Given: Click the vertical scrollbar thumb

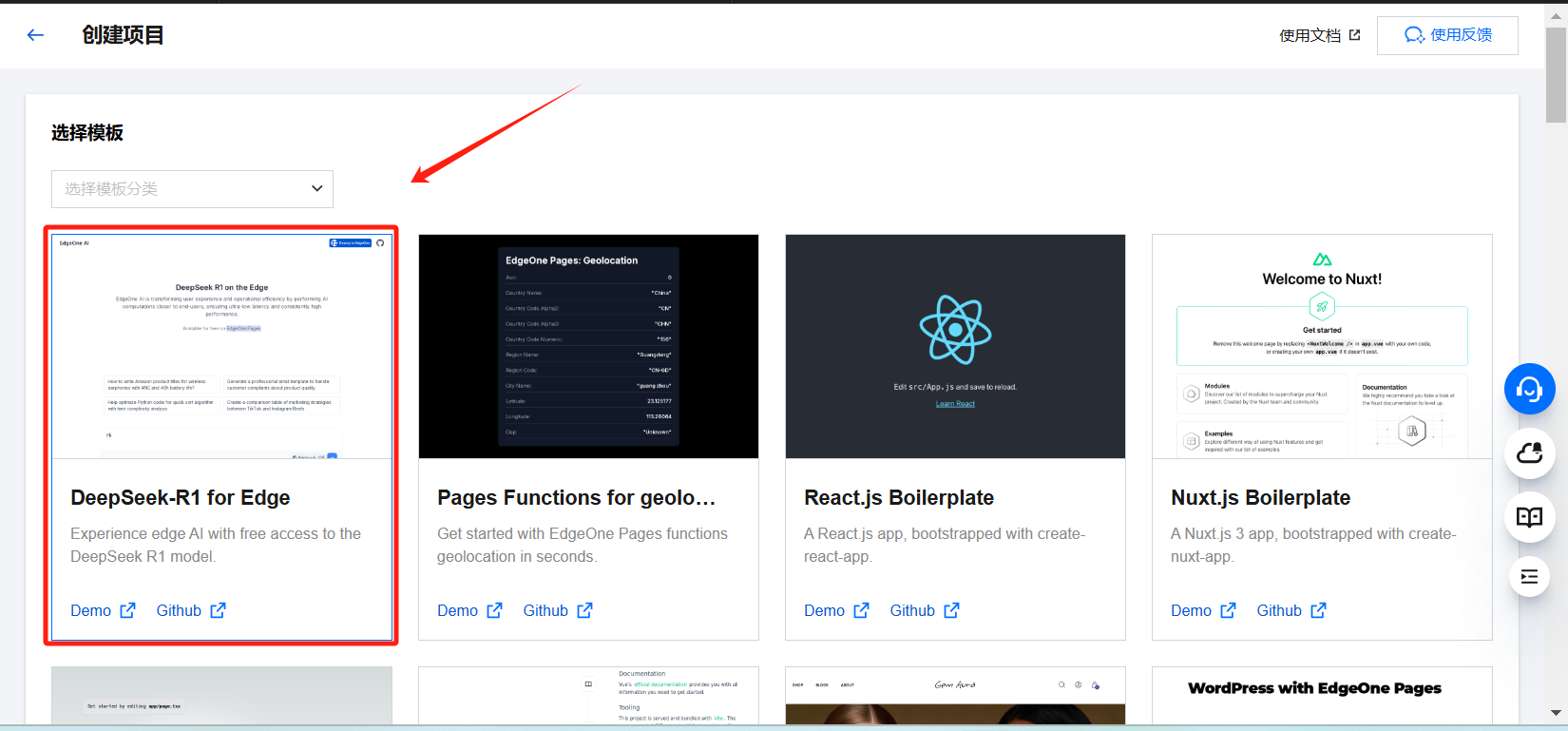Looking at the screenshot, I should coord(1556,75).
